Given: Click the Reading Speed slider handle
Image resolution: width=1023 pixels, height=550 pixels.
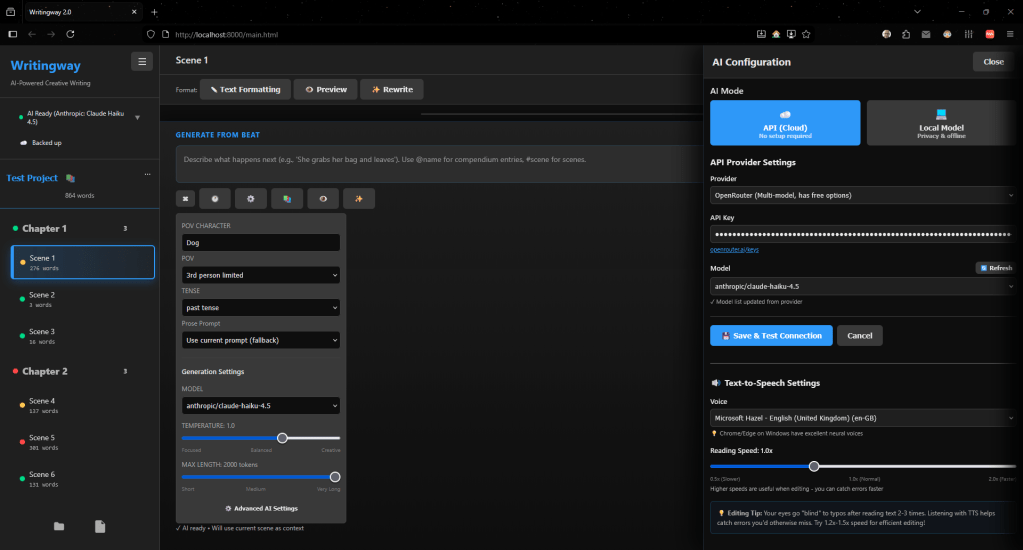Looking at the screenshot, I should (x=814, y=466).
